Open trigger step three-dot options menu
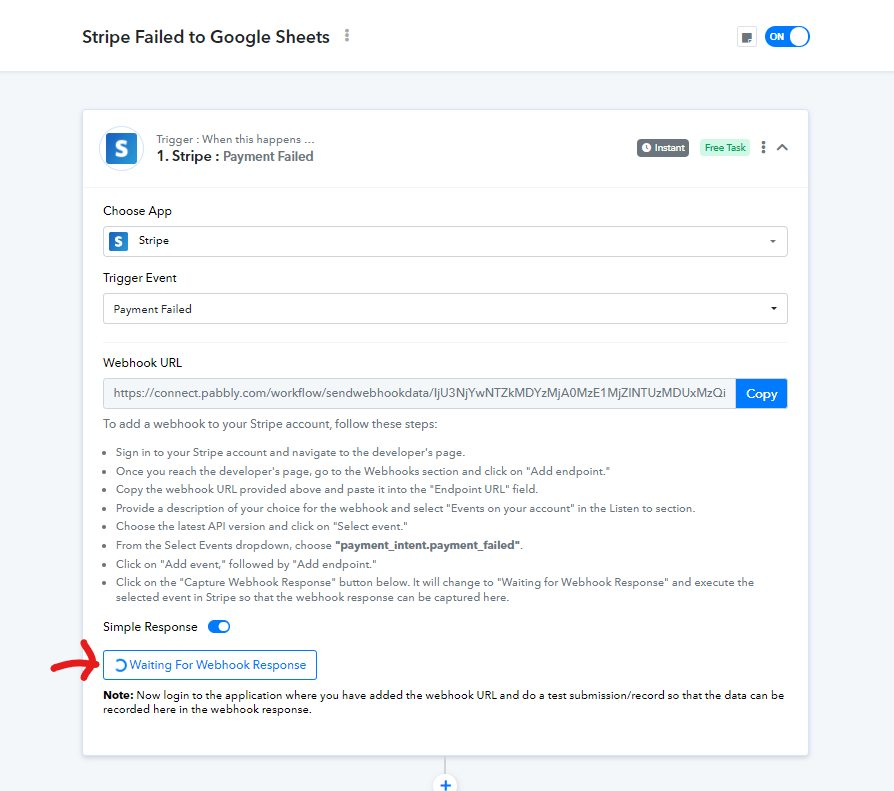The width and height of the screenshot is (894, 791). tap(763, 148)
